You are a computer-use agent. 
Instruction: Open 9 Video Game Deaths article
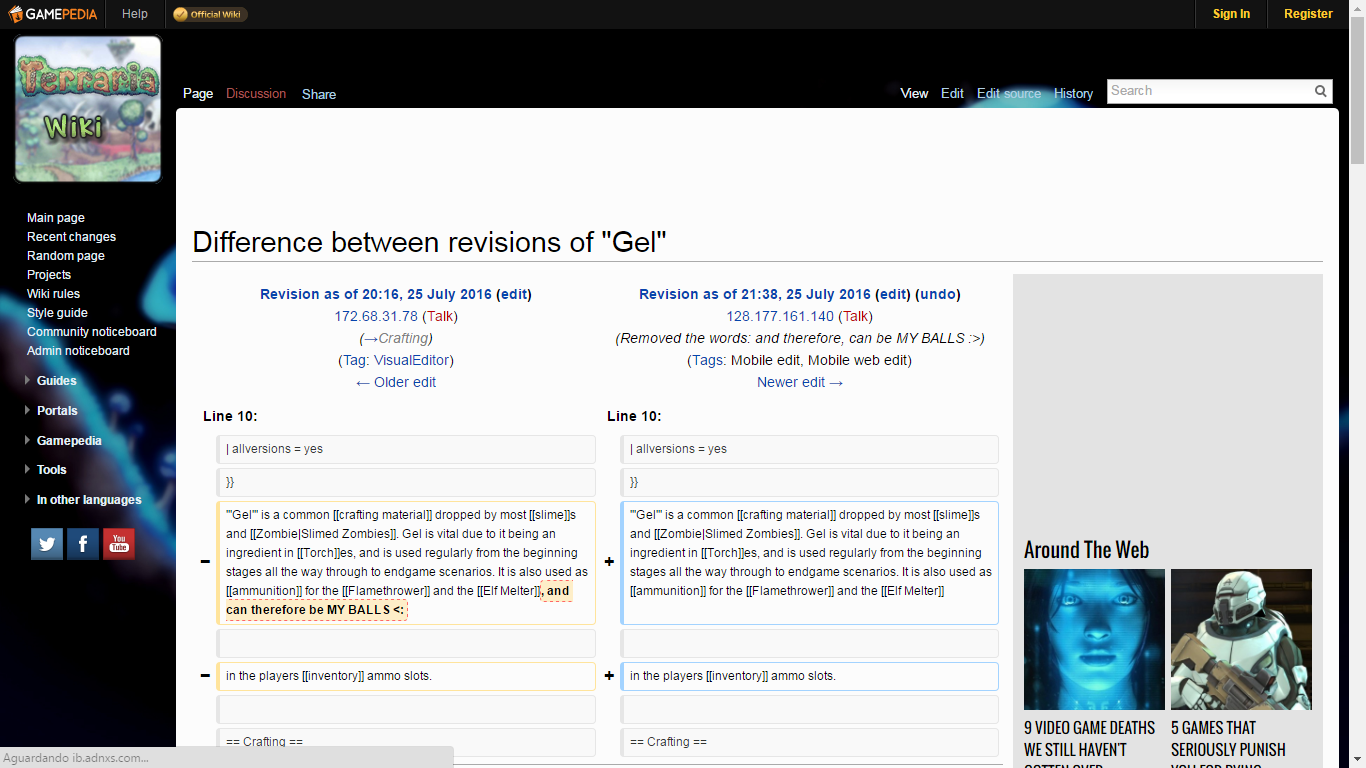(x=1089, y=743)
